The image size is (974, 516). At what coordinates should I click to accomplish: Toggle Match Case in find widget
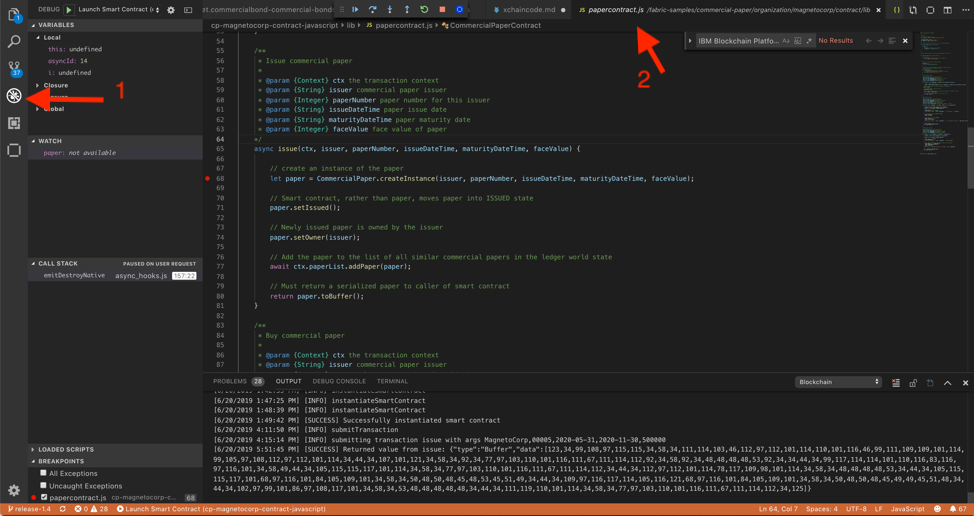(x=786, y=40)
